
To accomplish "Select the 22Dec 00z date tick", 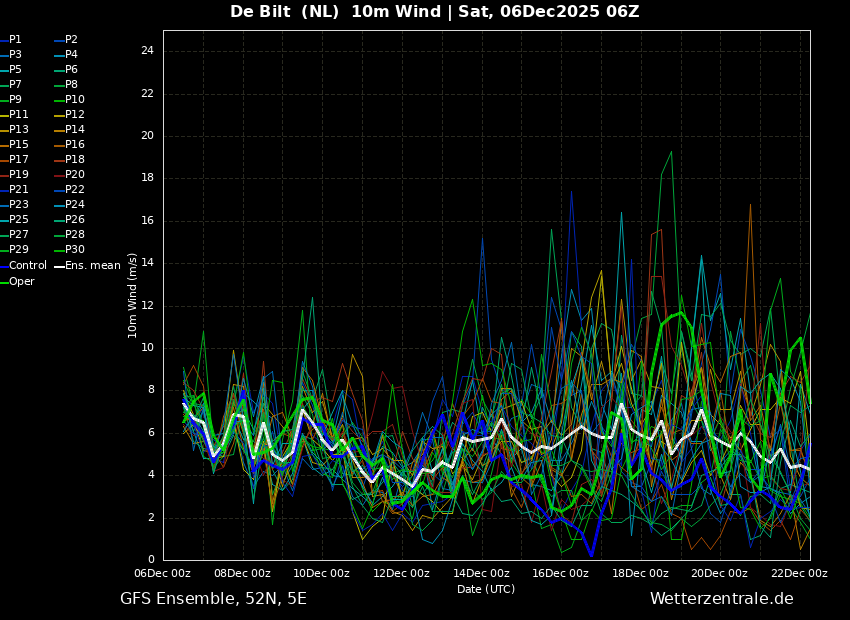I will pos(799,573).
